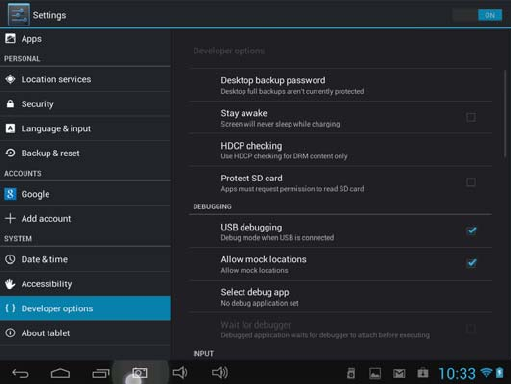Open Accessibility settings
The image size is (511, 384).
point(85,284)
